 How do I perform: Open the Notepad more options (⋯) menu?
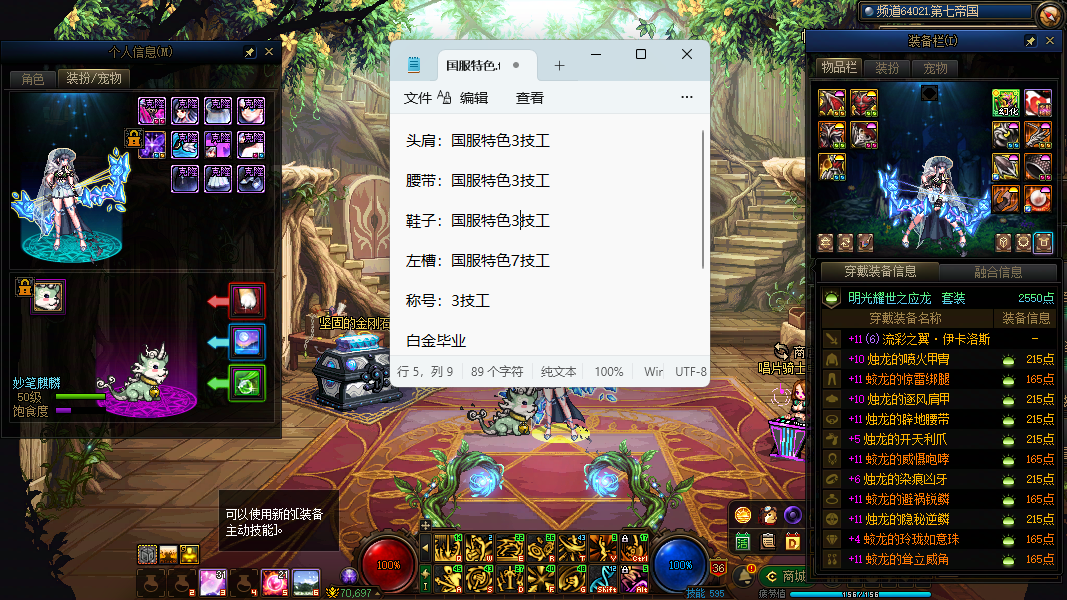686,98
